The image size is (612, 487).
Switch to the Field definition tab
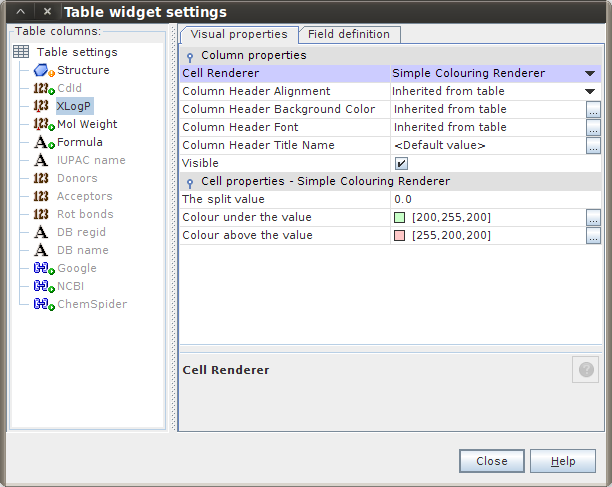(x=348, y=34)
